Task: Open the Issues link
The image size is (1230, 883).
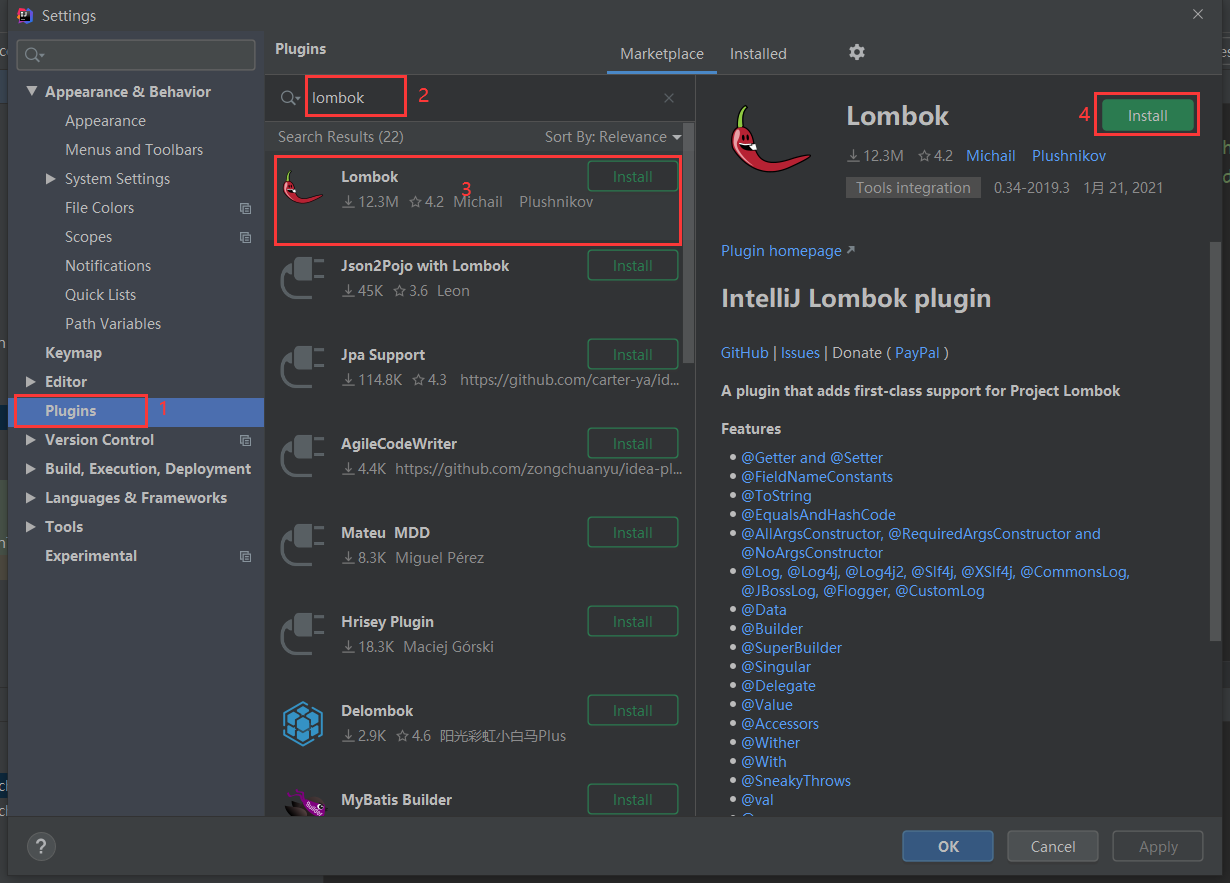Action: click(x=800, y=353)
